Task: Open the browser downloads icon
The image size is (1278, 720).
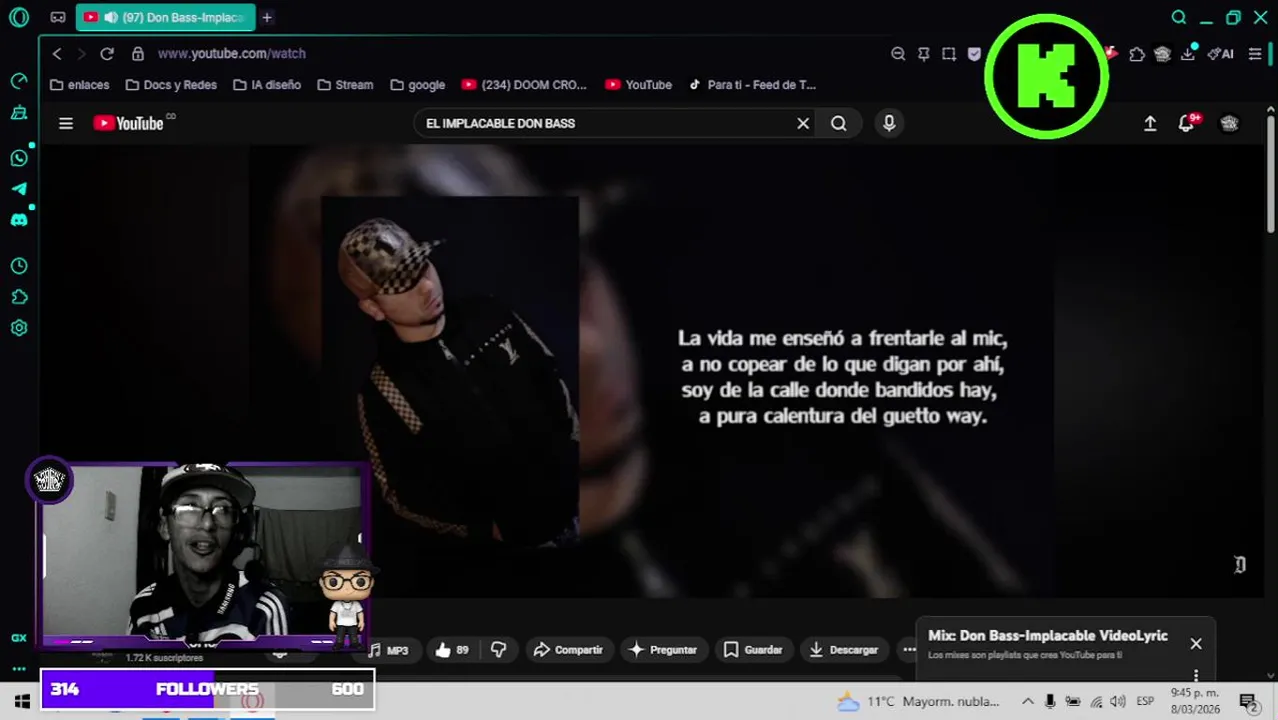Action: (x=1188, y=54)
